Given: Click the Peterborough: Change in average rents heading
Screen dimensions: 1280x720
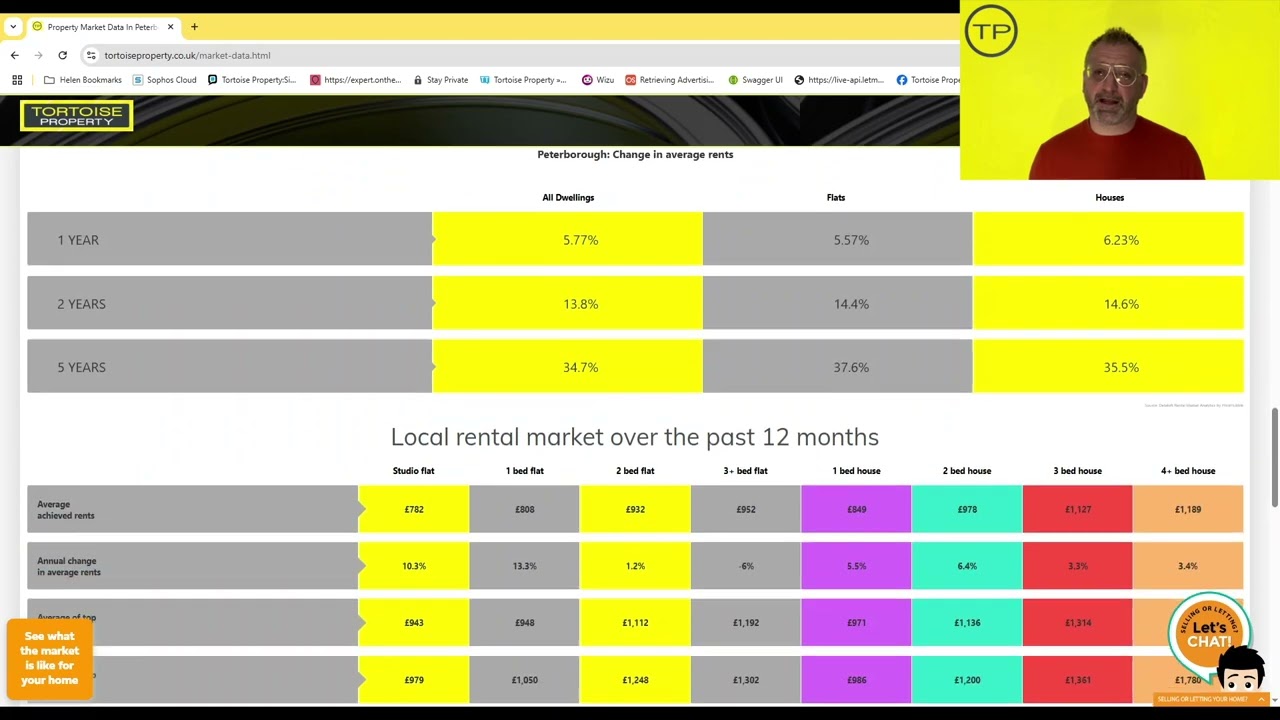Looking at the screenshot, I should coord(635,154).
